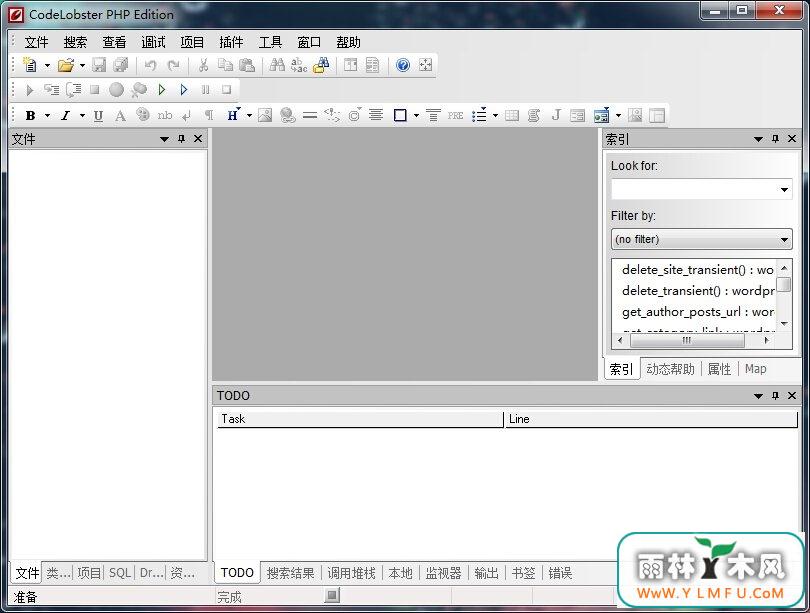Click the Paragraph pilcrow icon

click(x=209, y=116)
